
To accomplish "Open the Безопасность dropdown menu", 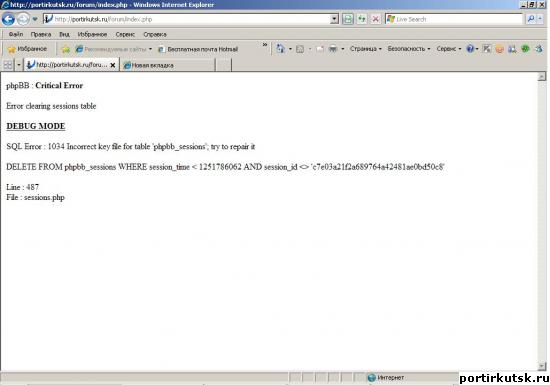I will 409,49.
